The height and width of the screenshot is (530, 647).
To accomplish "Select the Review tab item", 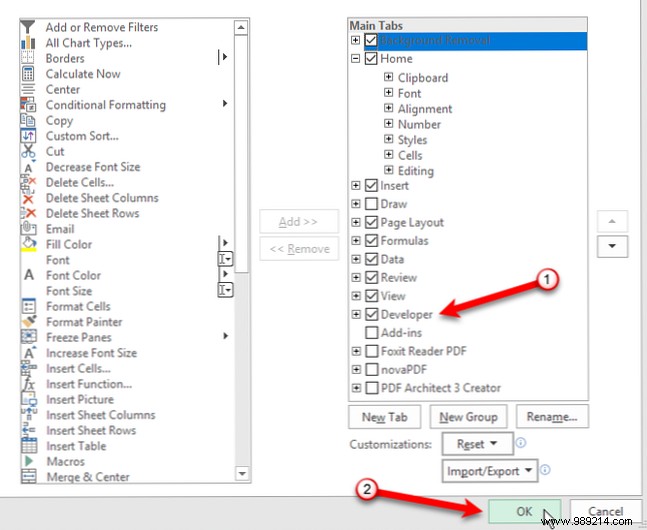I will (399, 277).
